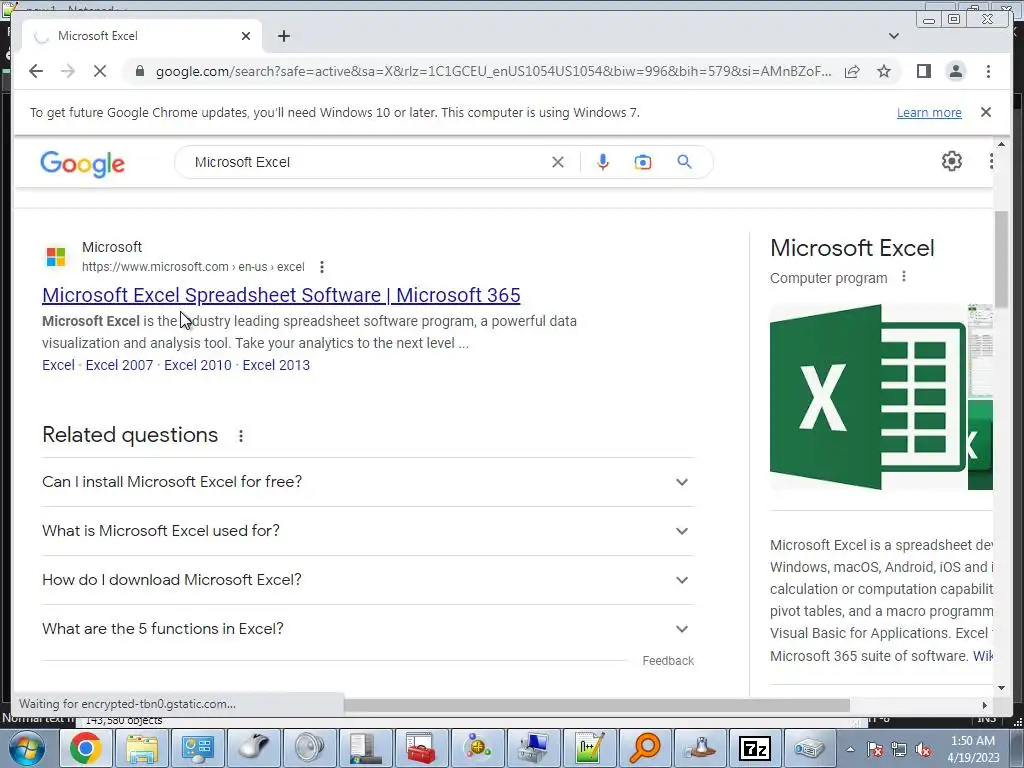This screenshot has width=1024, height=768.
Task: Click the horizontal page scrollbar thumb
Action: [596, 705]
